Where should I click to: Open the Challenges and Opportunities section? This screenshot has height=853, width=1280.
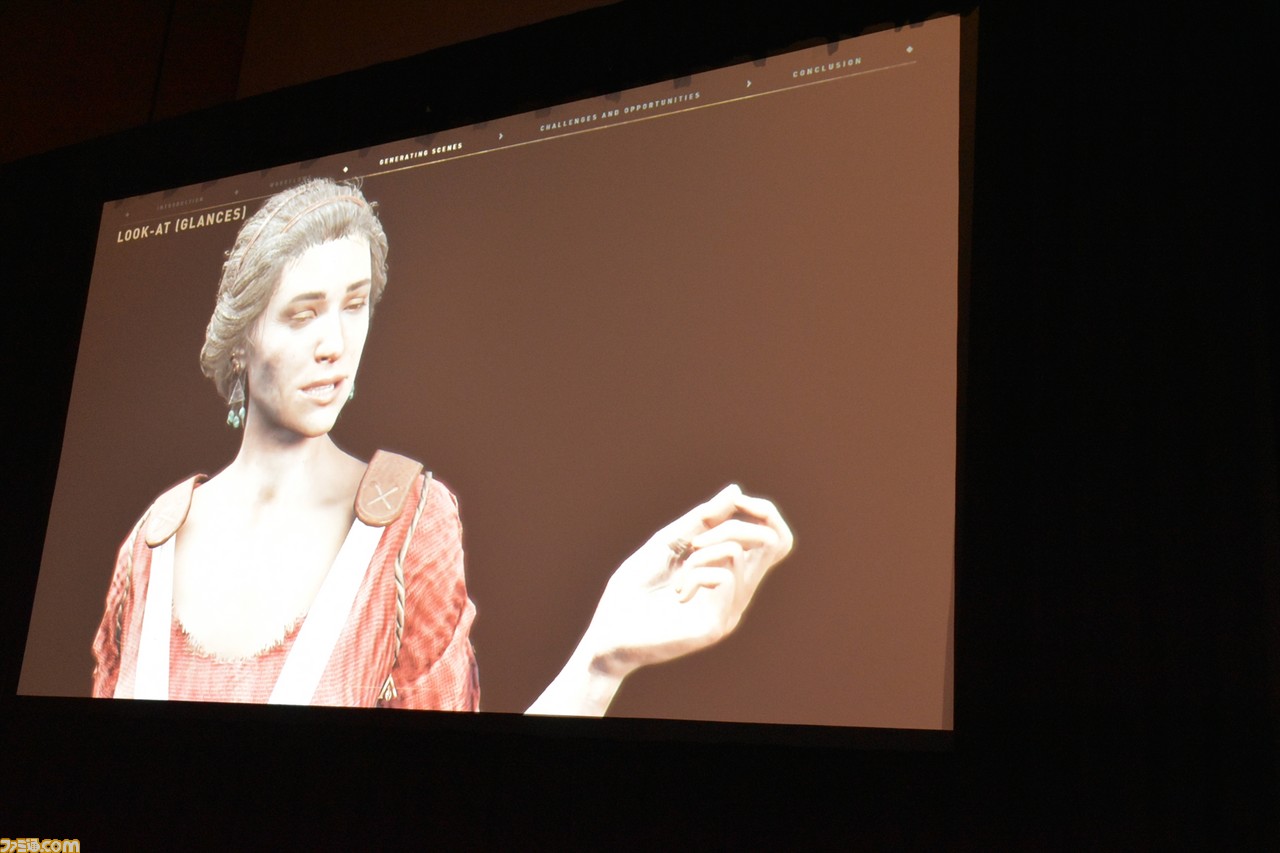click(x=620, y=112)
